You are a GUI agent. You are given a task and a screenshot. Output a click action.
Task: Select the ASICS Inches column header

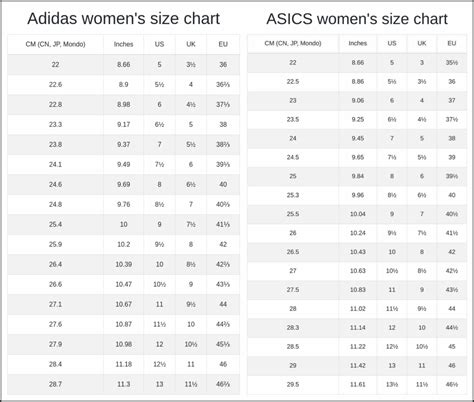[358, 43]
